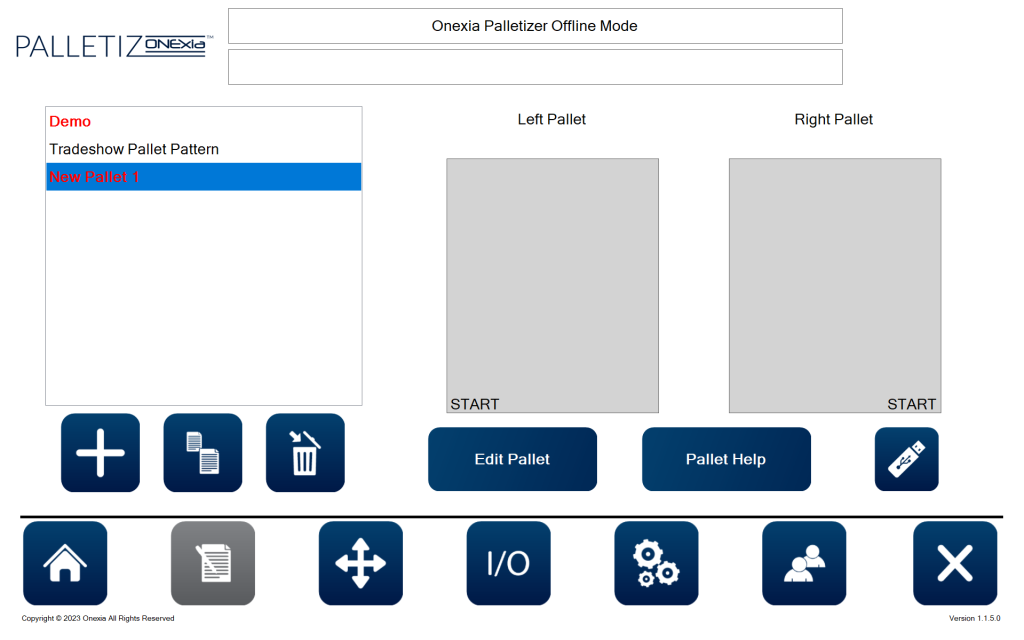Click the Onexia Palletizer Offline Mode field
Image resolution: width=1024 pixels, height=640 pixels.
pyautogui.click(x=535, y=26)
